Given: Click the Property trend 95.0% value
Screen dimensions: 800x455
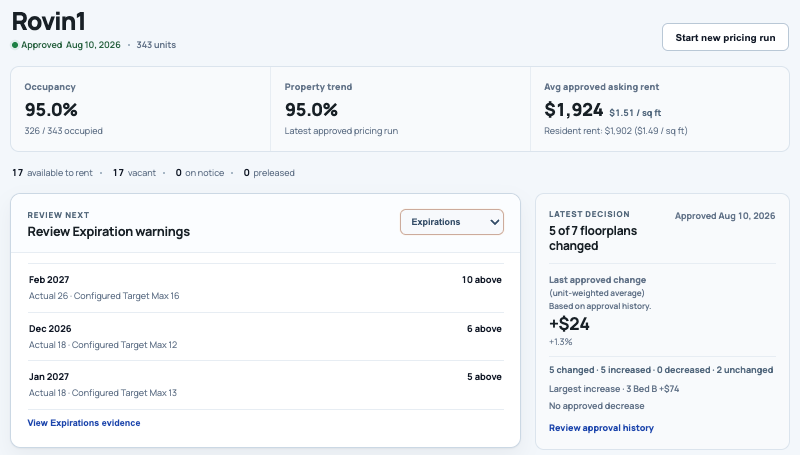Looking at the screenshot, I should [x=311, y=110].
